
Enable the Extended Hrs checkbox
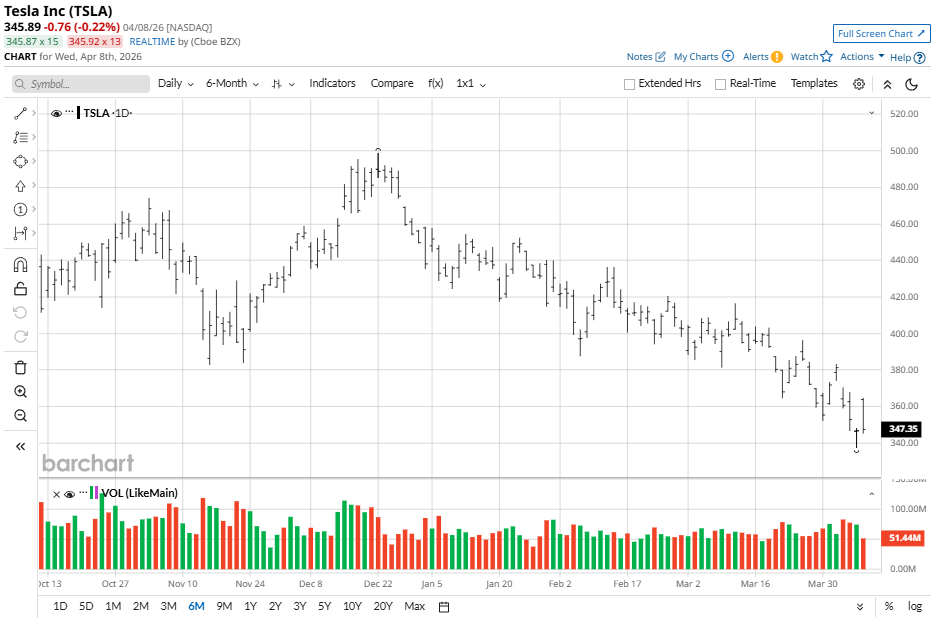click(x=629, y=84)
